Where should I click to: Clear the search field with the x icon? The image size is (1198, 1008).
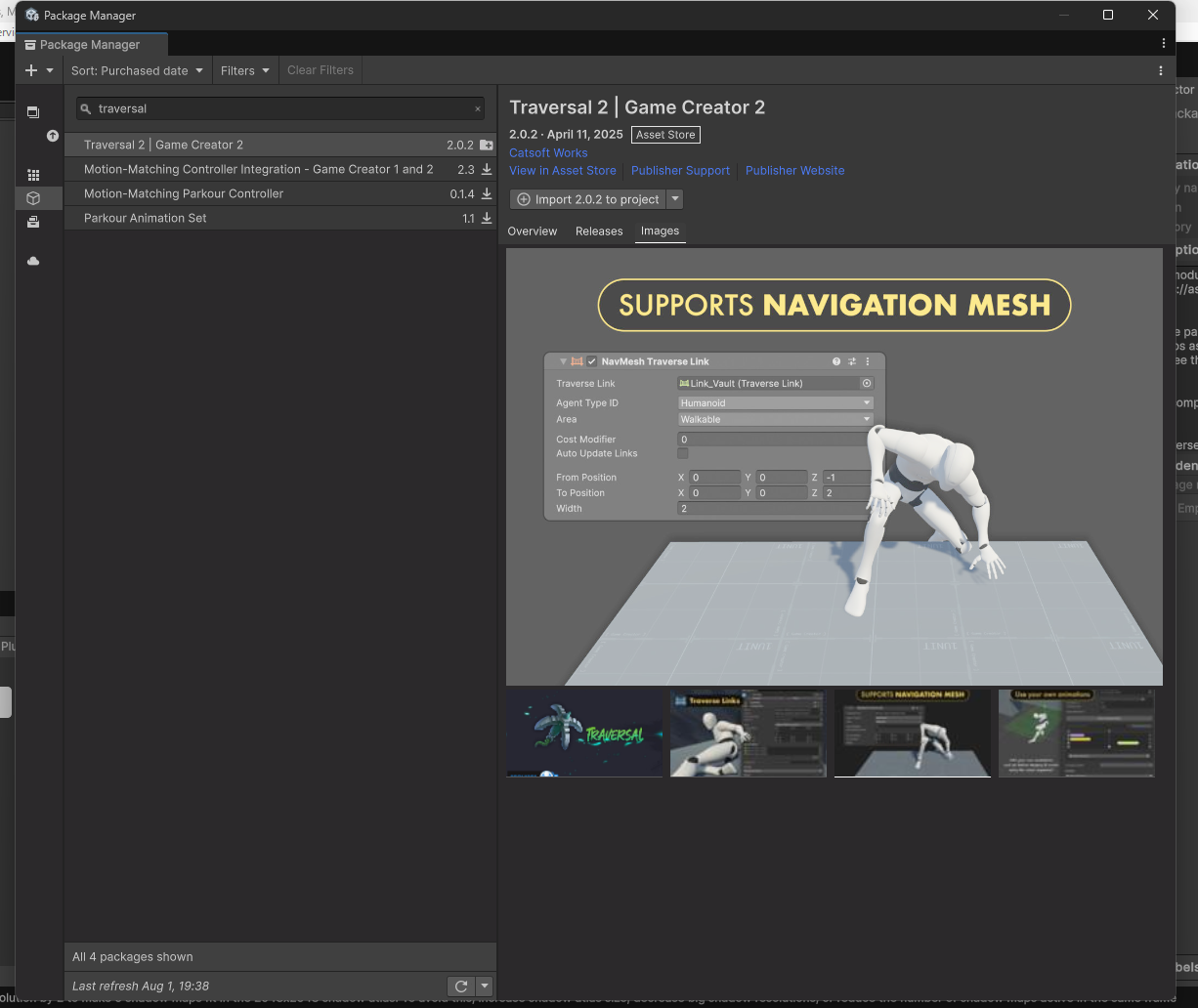[x=478, y=109]
